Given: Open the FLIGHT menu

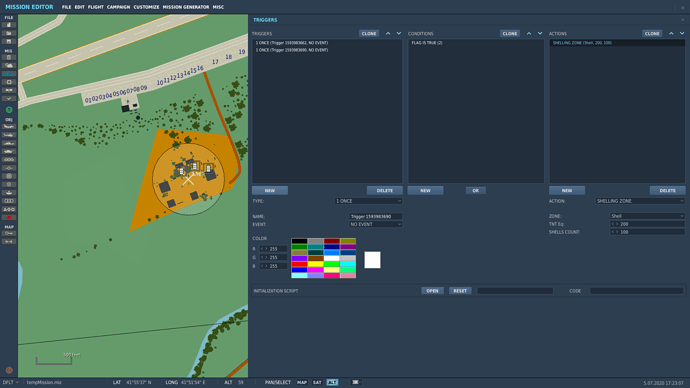Looking at the screenshot, I should pyautogui.click(x=95, y=7).
